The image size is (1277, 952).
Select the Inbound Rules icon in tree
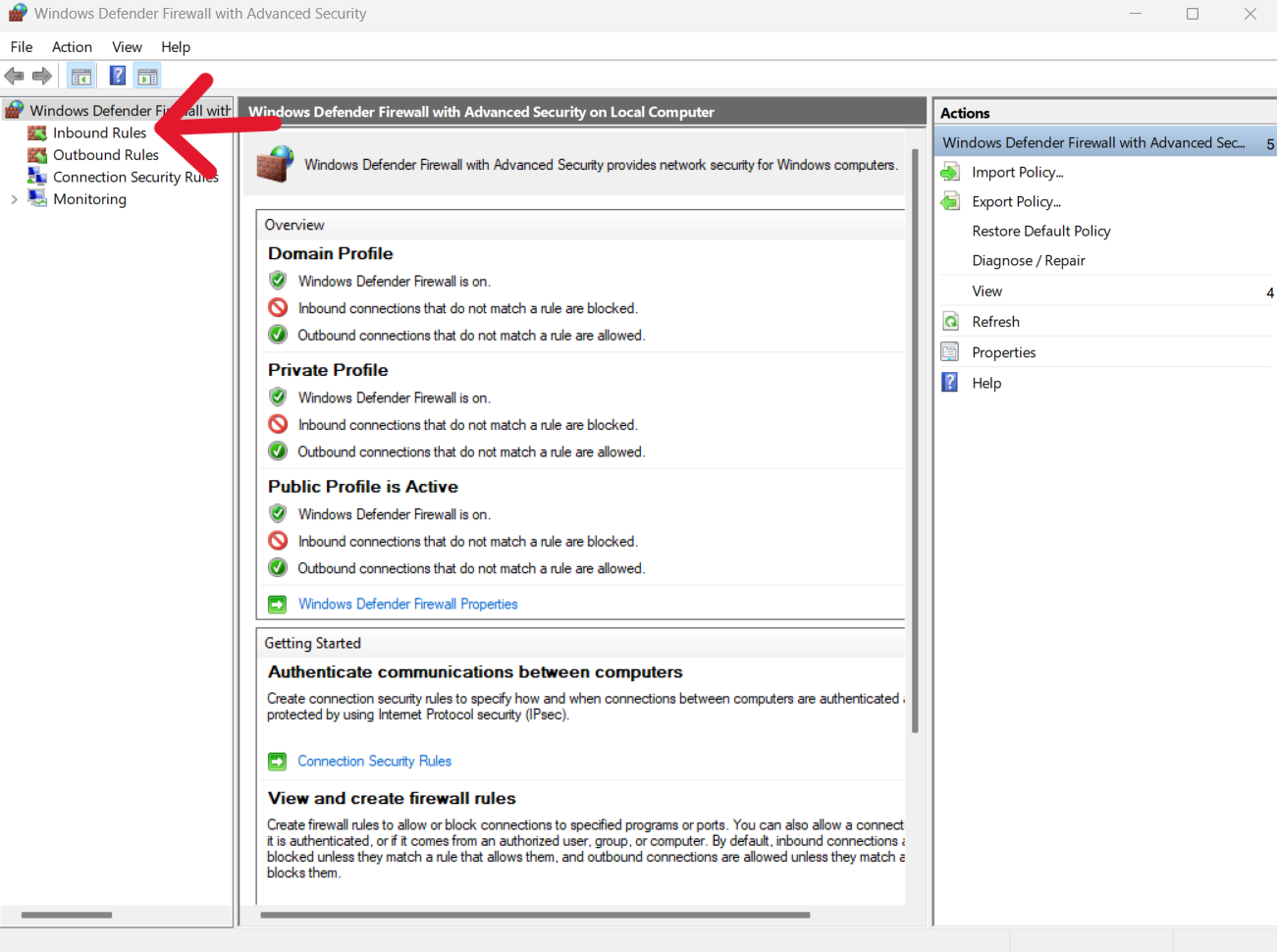pyautogui.click(x=37, y=133)
